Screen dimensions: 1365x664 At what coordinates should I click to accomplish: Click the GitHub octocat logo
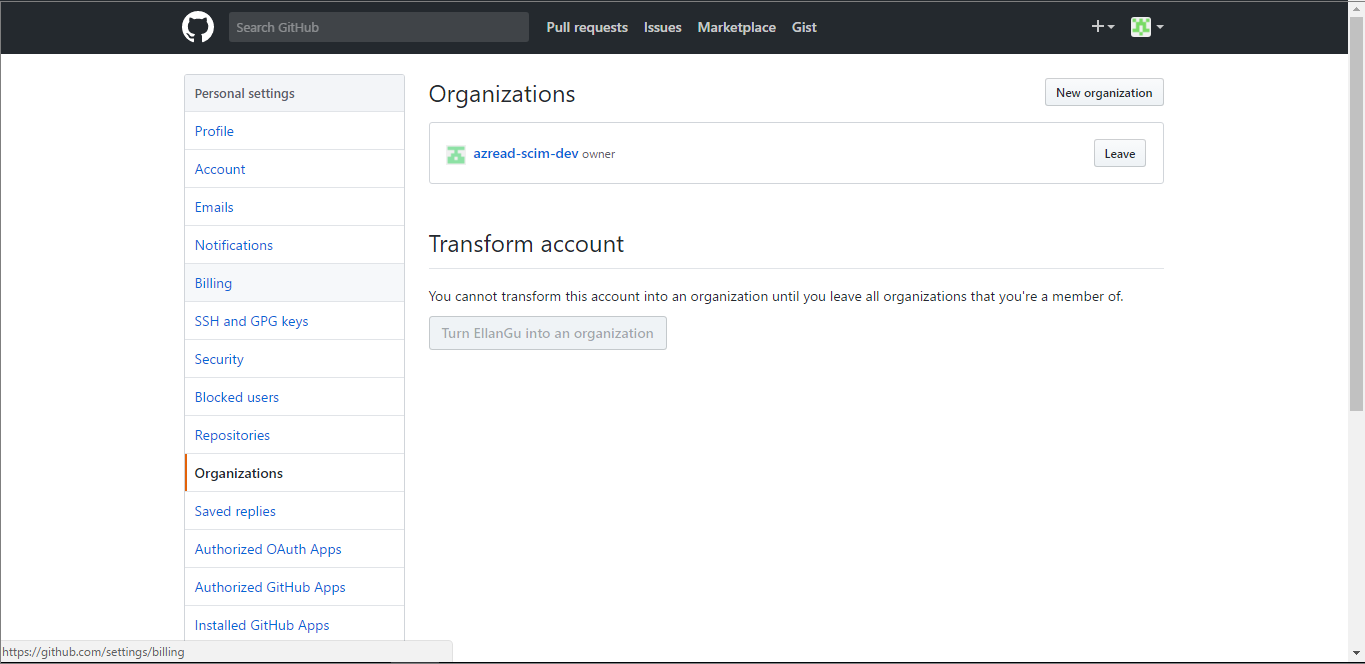(x=197, y=27)
